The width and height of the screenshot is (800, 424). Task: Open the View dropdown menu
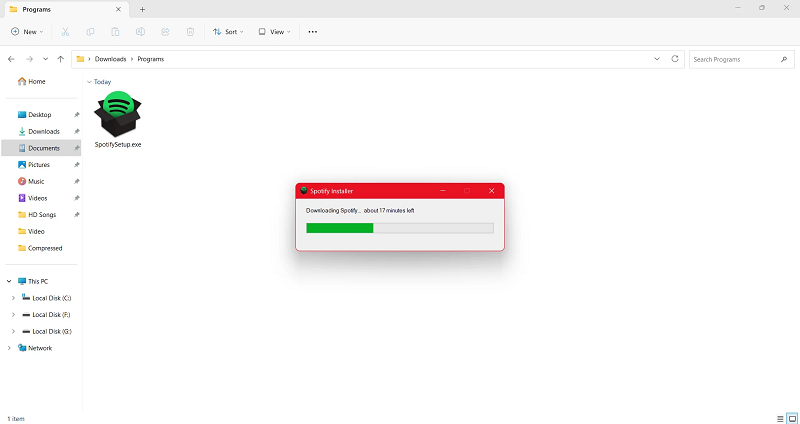click(274, 31)
